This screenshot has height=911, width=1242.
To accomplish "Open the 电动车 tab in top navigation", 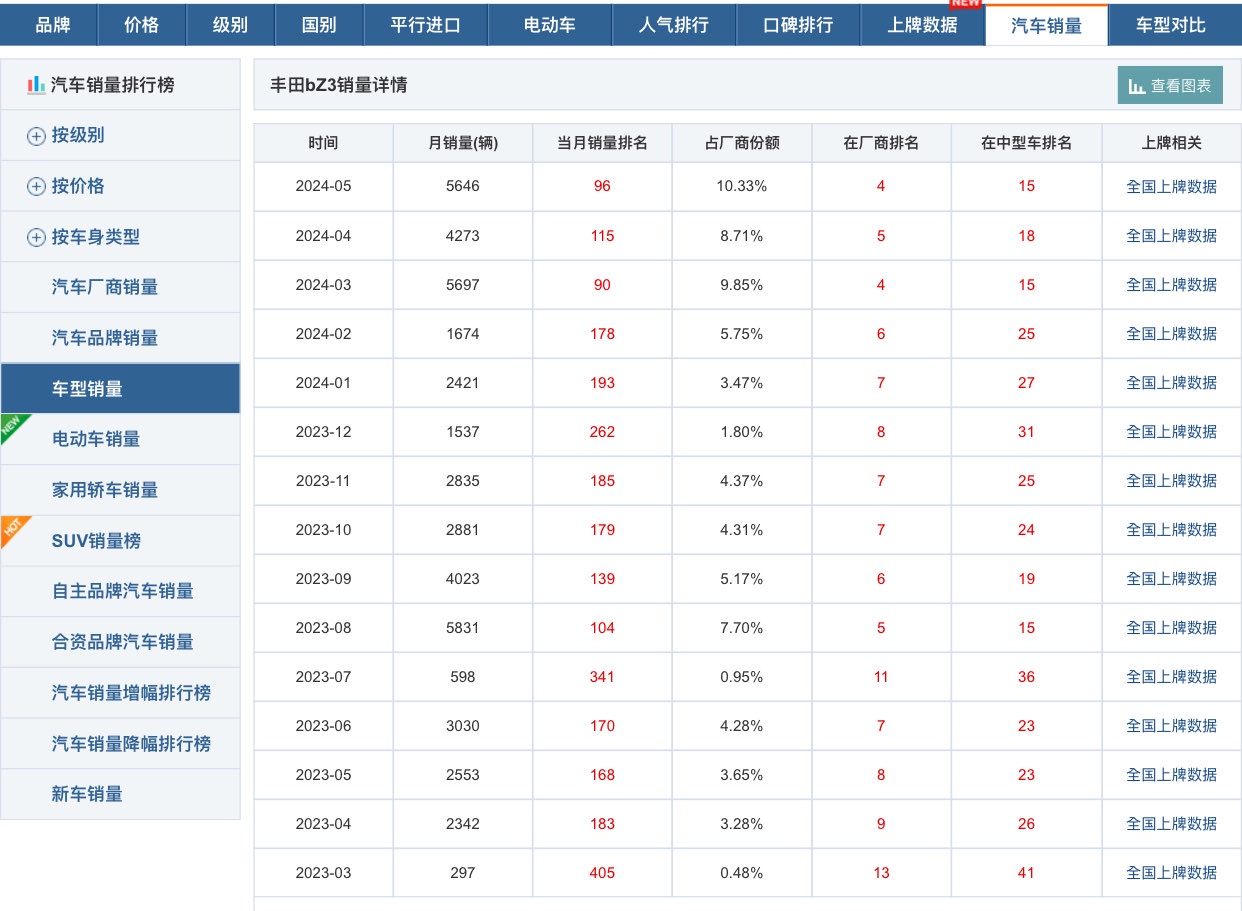I will tap(549, 25).
